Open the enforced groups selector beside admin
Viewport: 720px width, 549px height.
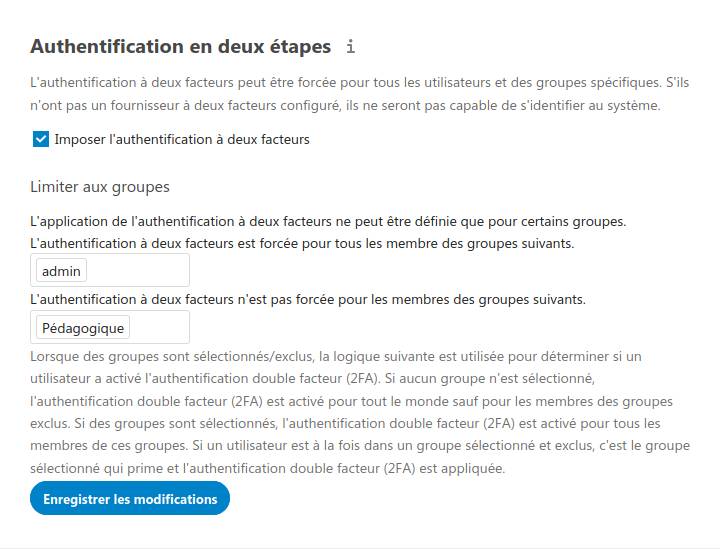click(x=138, y=270)
